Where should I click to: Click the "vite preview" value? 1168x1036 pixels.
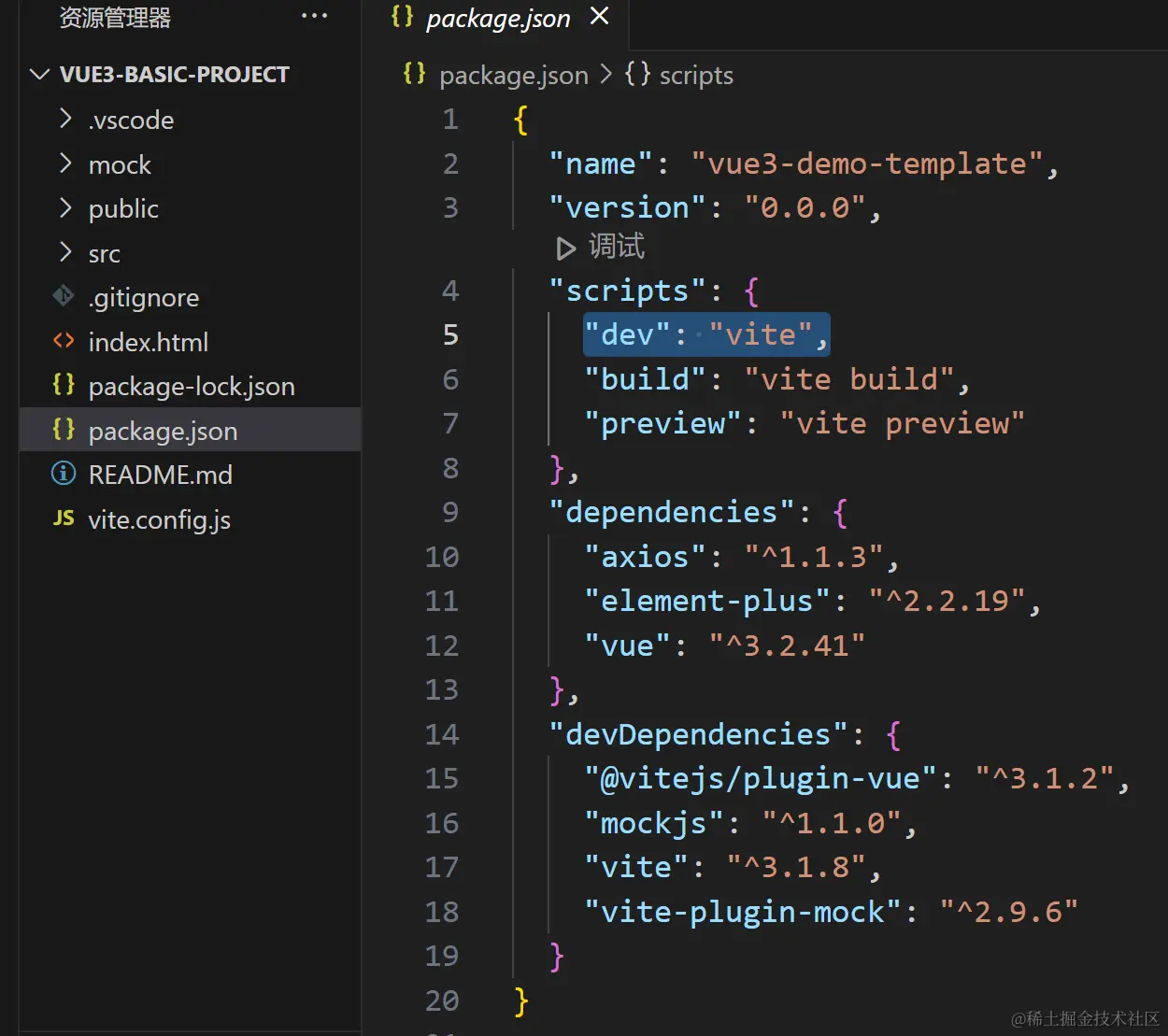pyautogui.click(x=903, y=424)
